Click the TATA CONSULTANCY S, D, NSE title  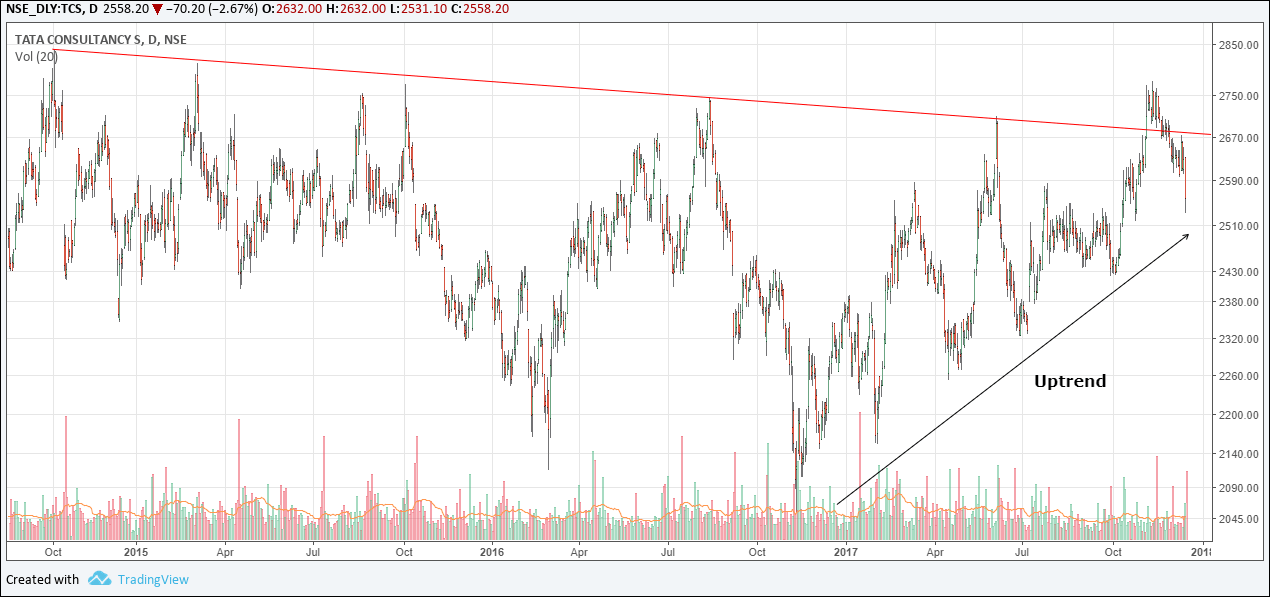coord(100,40)
